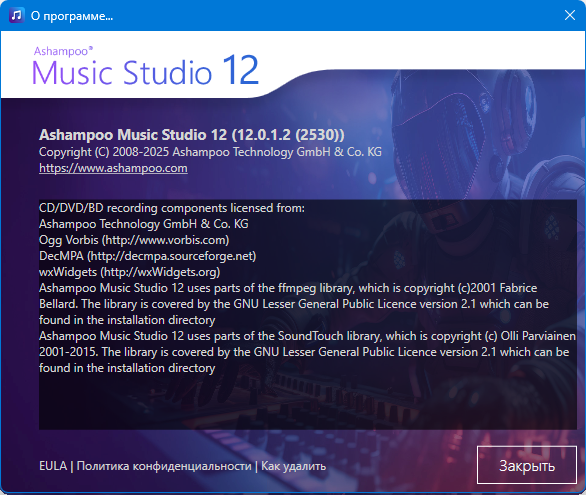586x495 pixels.
Task: Click the Copyright 2008-2025 Ashampoo line
Action: (x=210, y=152)
